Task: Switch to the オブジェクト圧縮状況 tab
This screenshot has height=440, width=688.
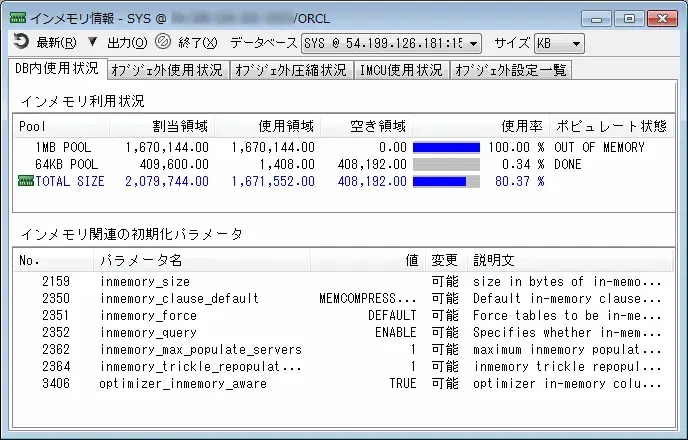Action: (x=291, y=70)
